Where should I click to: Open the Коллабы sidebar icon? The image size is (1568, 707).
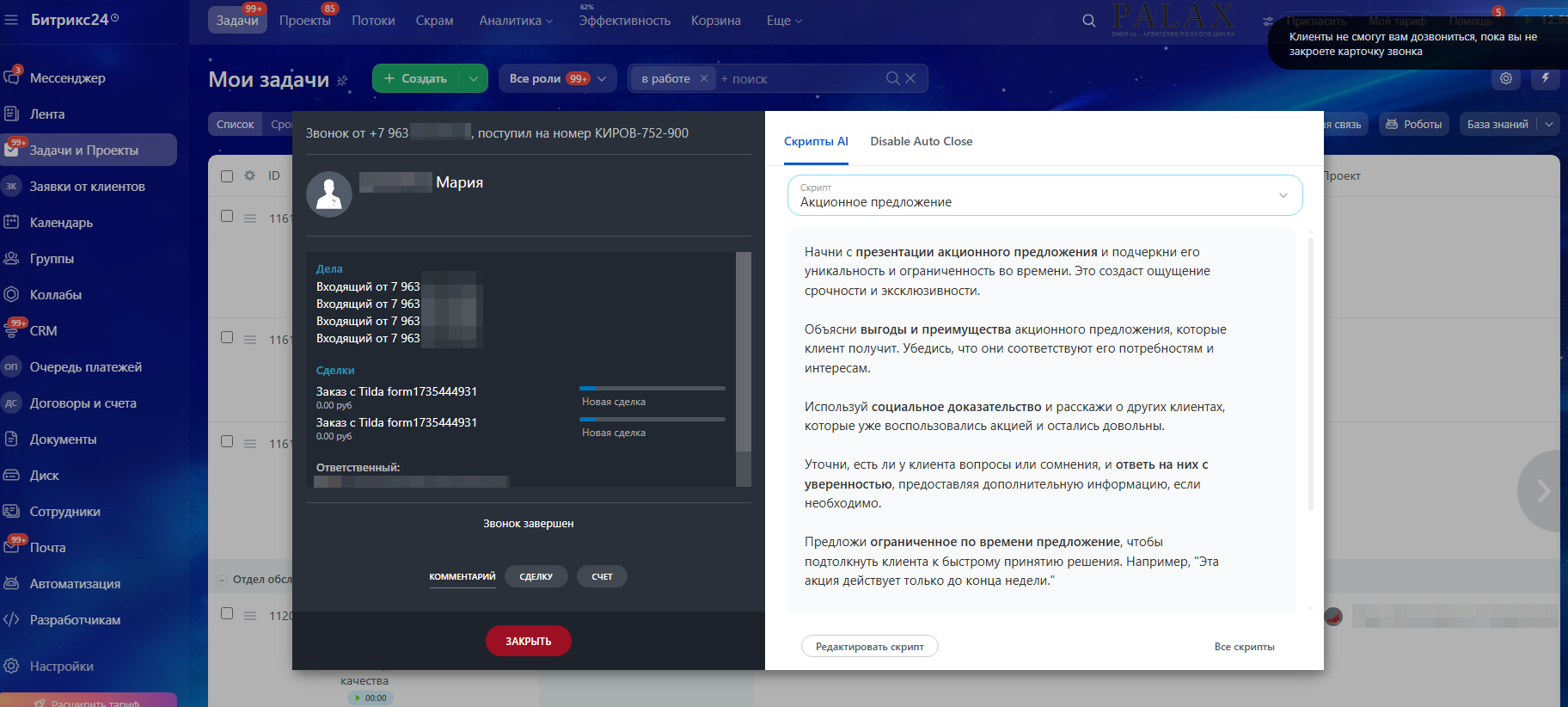(12, 294)
